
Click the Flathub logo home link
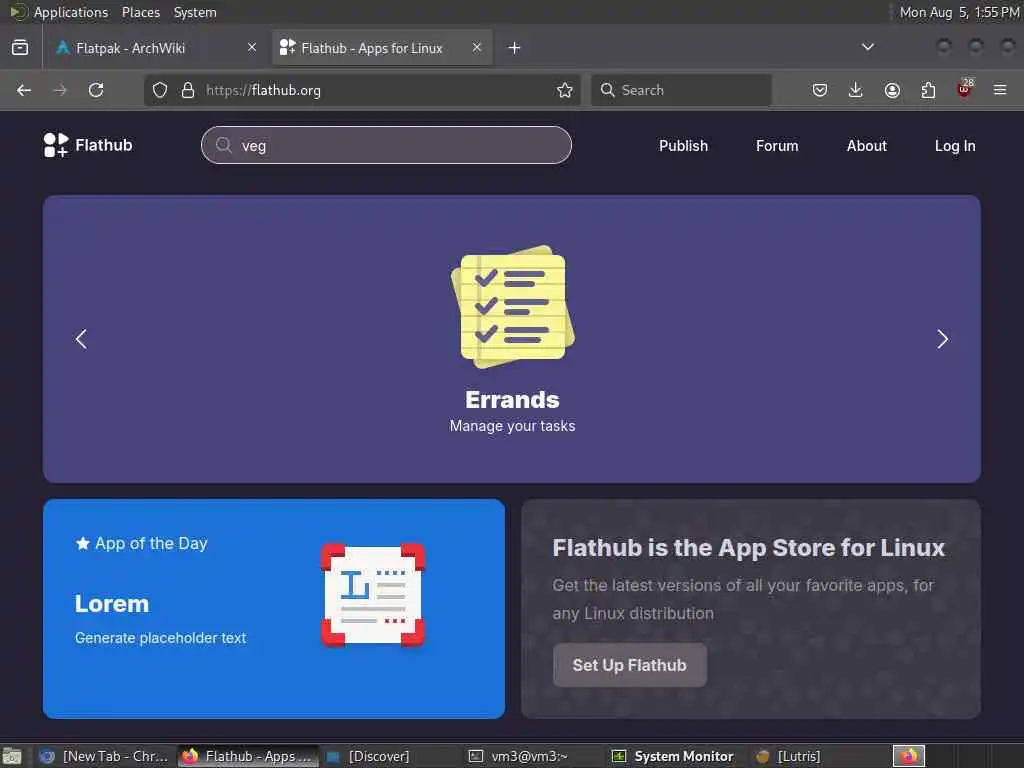coord(88,145)
